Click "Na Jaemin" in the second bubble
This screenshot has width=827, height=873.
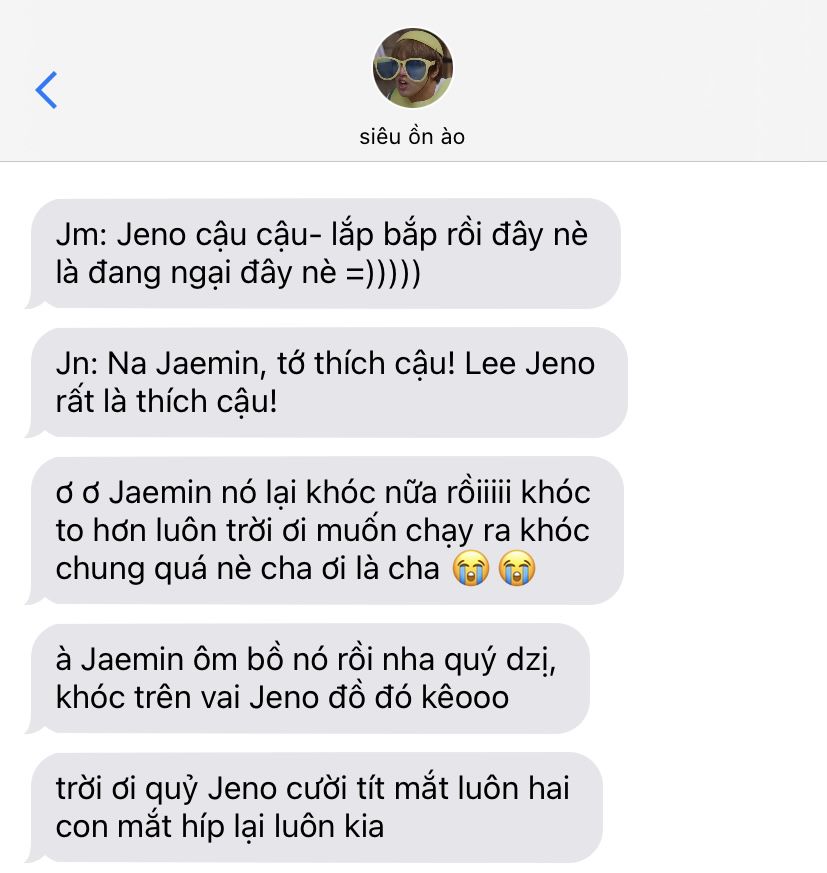(x=183, y=364)
